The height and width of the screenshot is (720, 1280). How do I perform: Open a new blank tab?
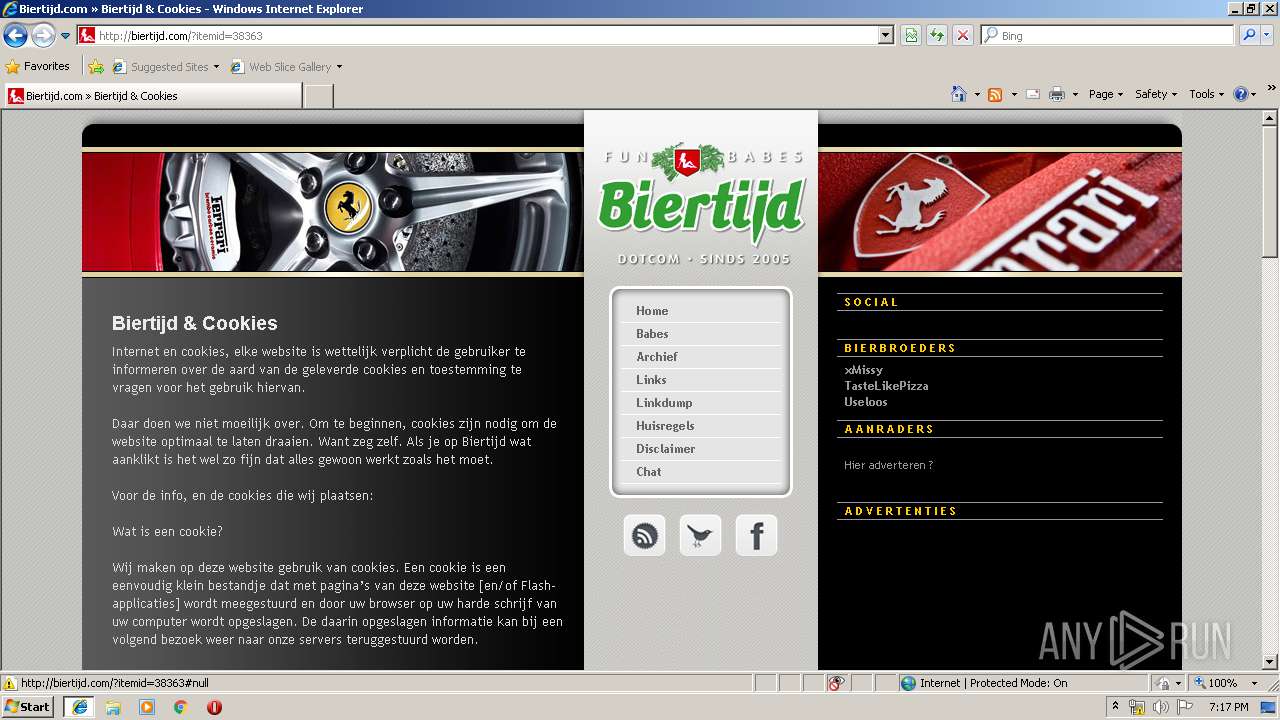pyautogui.click(x=318, y=96)
